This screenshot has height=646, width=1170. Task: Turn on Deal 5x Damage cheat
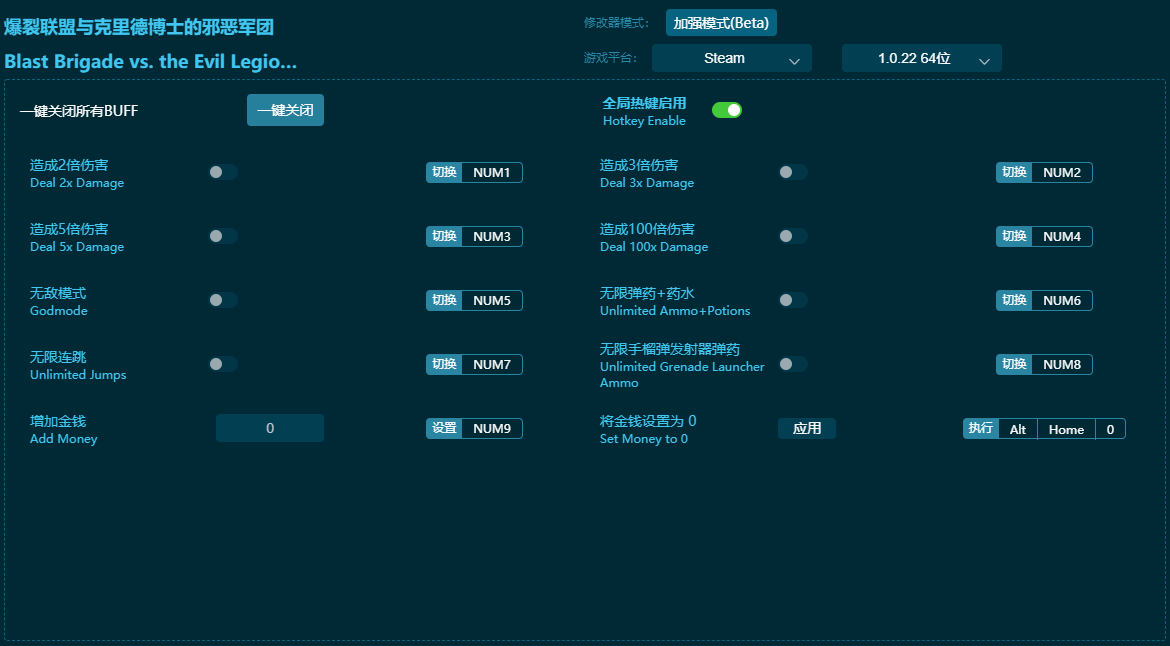coord(222,236)
